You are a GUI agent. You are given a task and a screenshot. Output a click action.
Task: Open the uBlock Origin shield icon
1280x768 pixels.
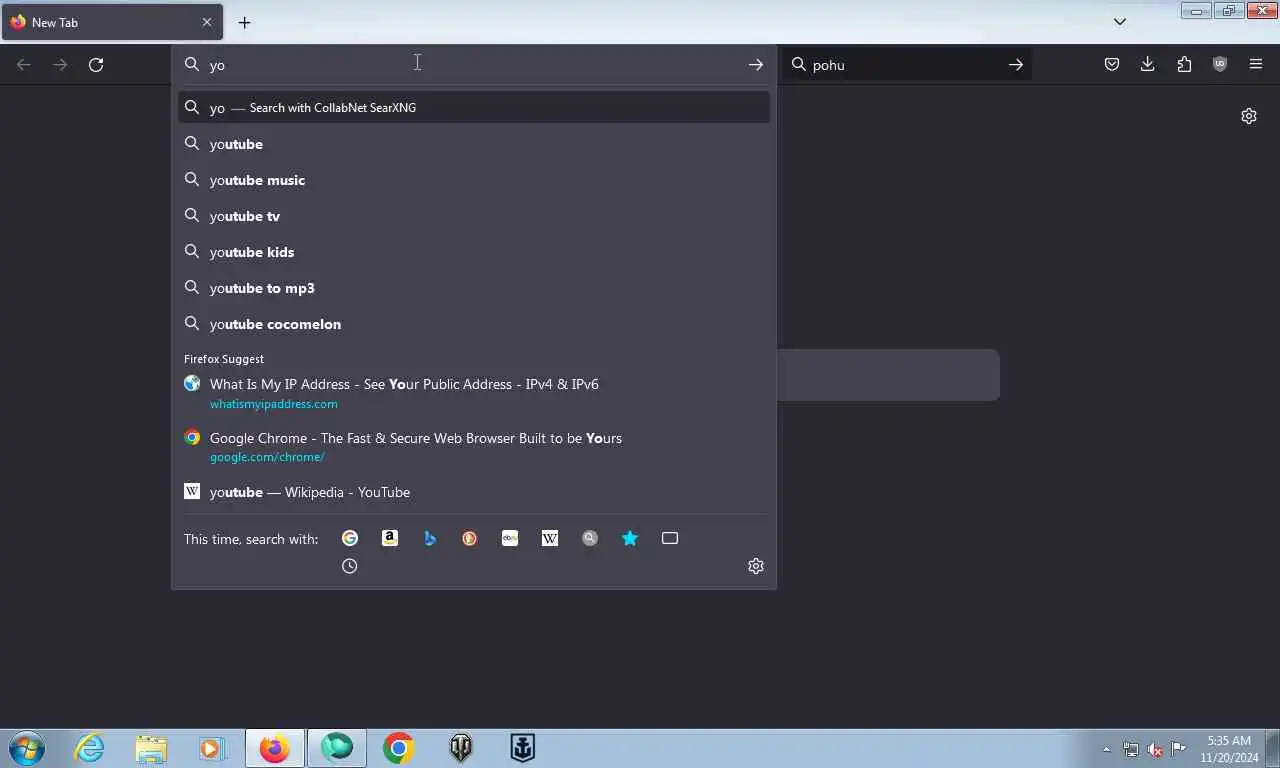[1220, 65]
